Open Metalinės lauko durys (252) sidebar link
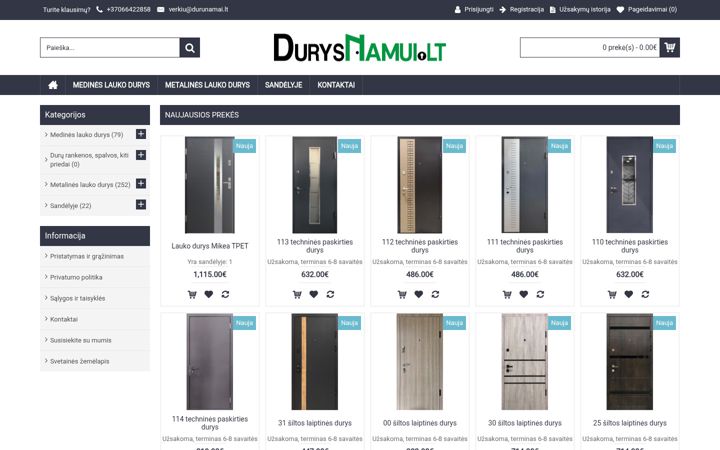 tap(90, 185)
